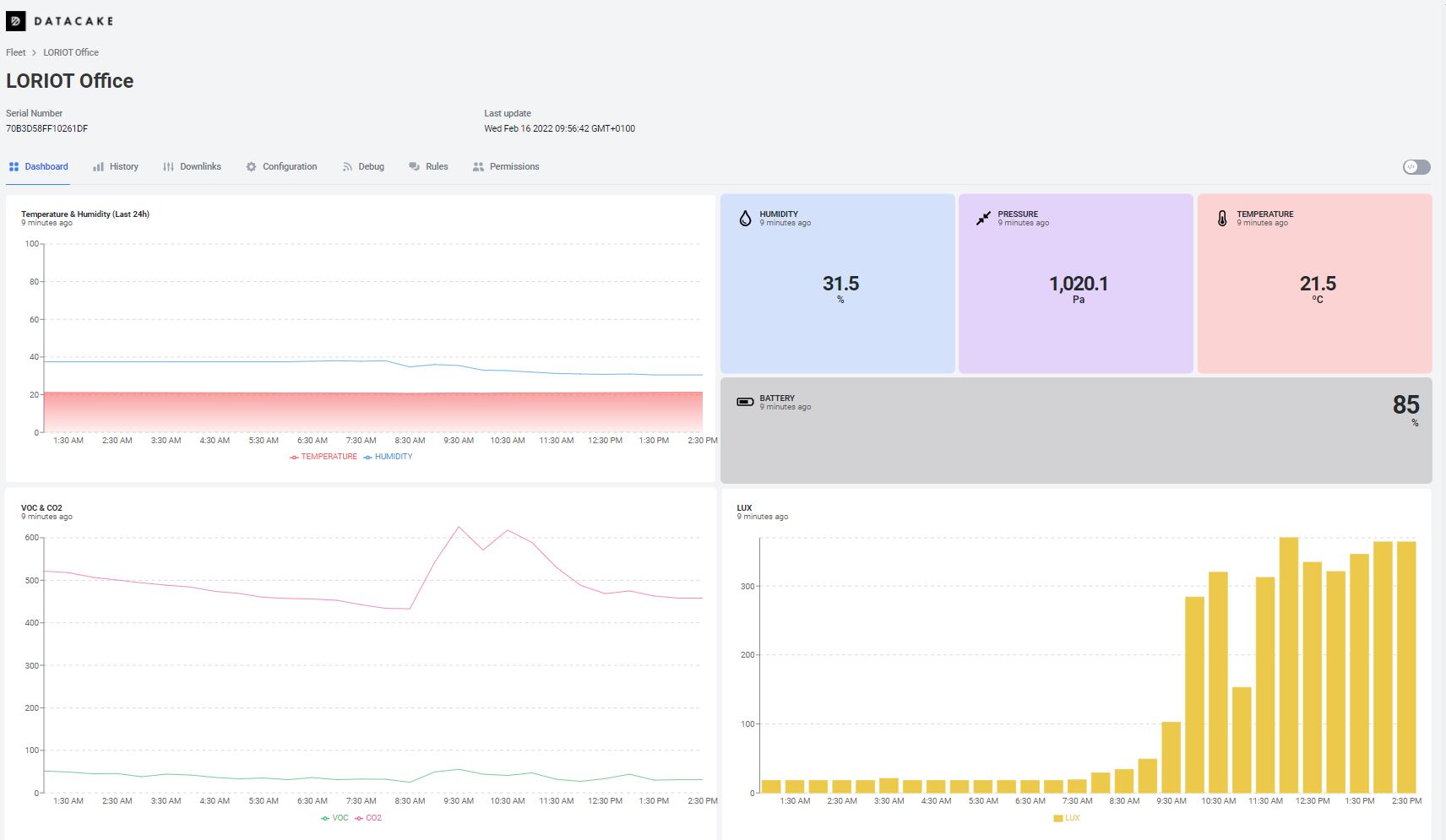Click the BATTERY widget label
This screenshot has height=840, width=1446.
coord(777,398)
